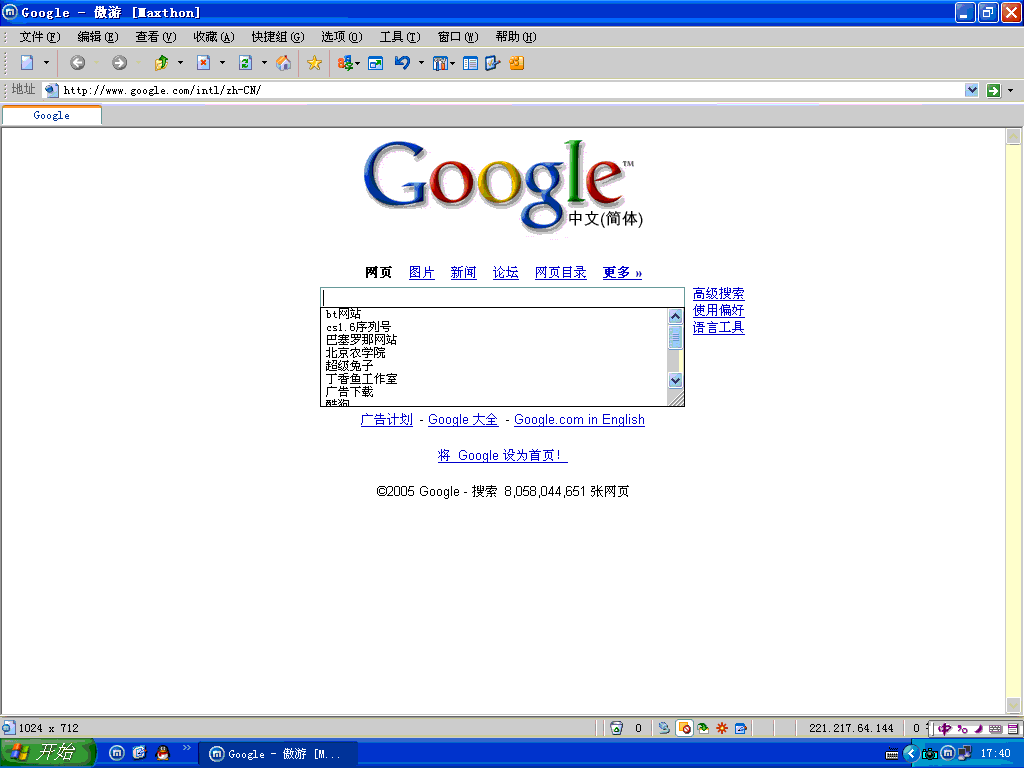Refresh the page with the Refresh icon
The height and width of the screenshot is (768, 1024).
coord(245,63)
